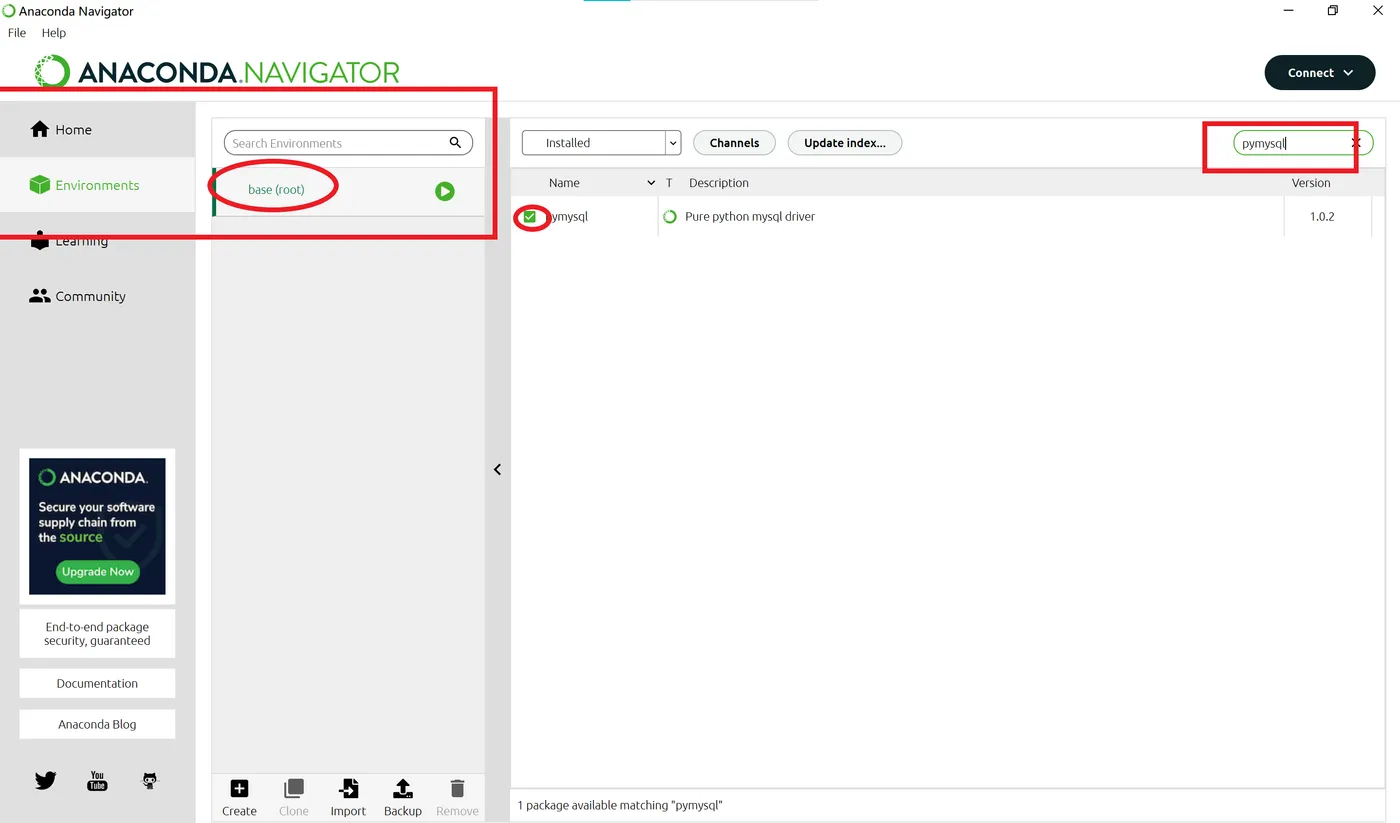Collapse the environments panel with the arrow
This screenshot has height=823, width=1400.
[x=497, y=469]
